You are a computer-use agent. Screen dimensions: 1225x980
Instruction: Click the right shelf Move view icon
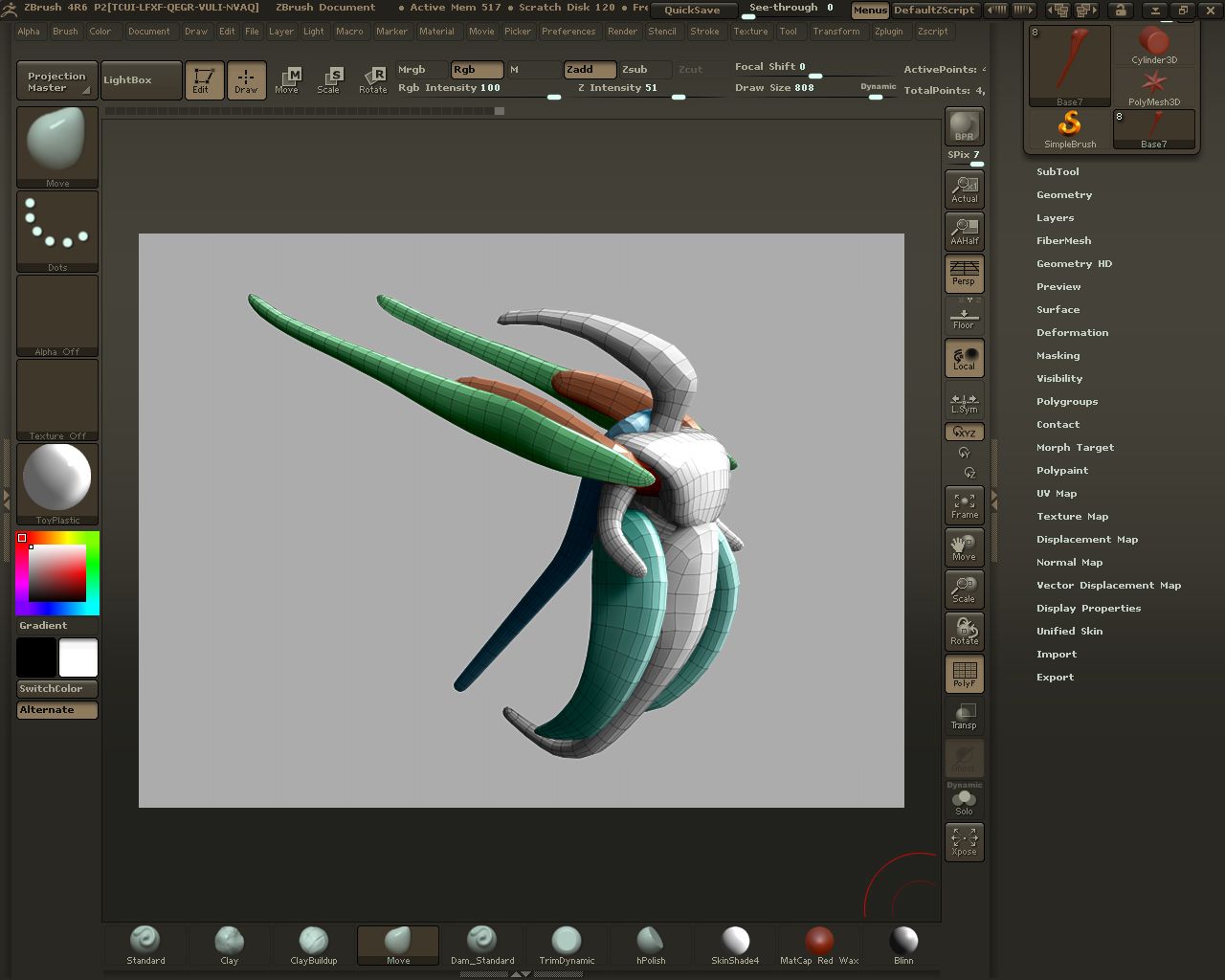click(x=964, y=546)
